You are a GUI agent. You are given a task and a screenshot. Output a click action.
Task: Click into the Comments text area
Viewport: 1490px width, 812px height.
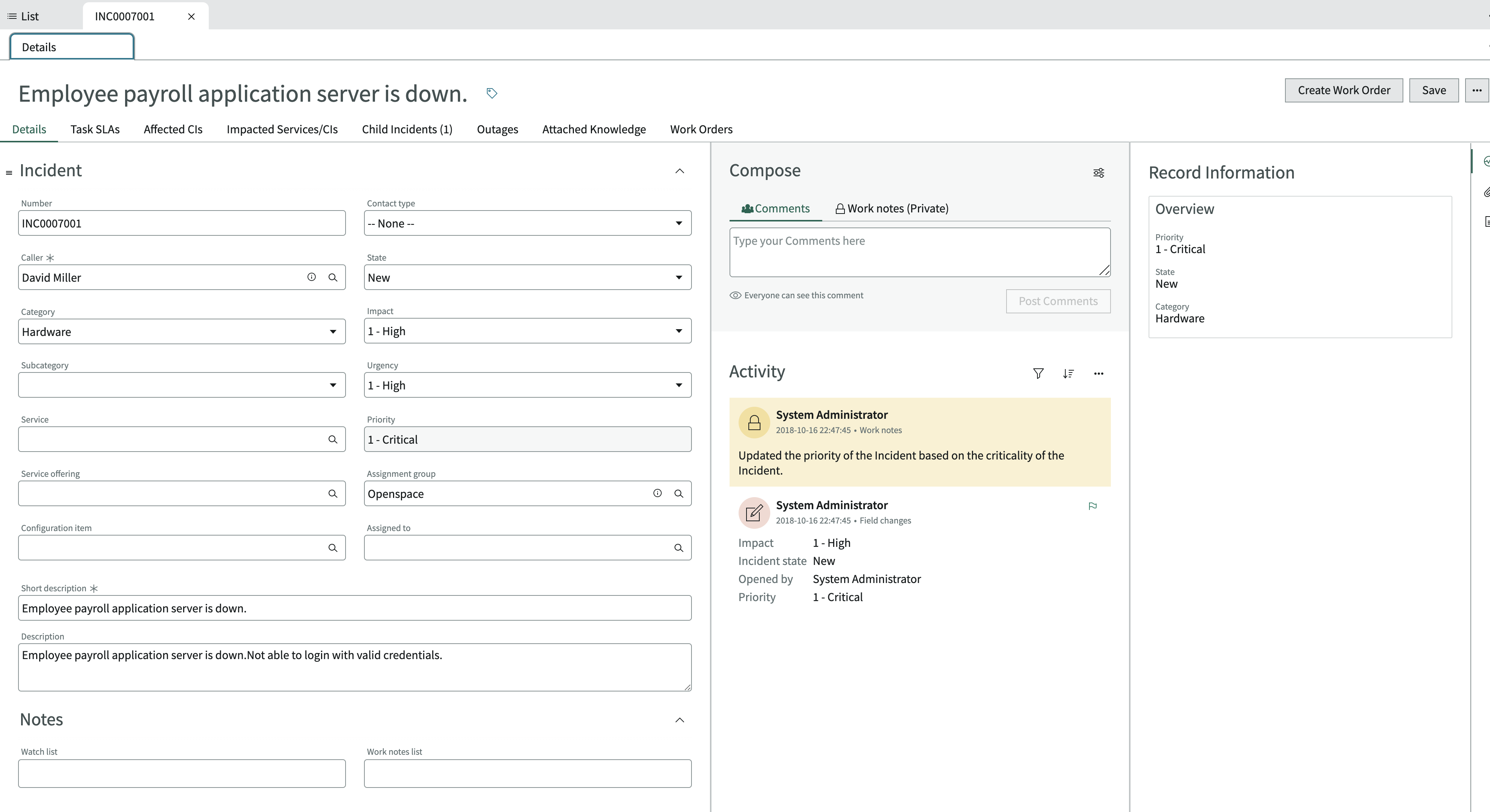point(920,252)
